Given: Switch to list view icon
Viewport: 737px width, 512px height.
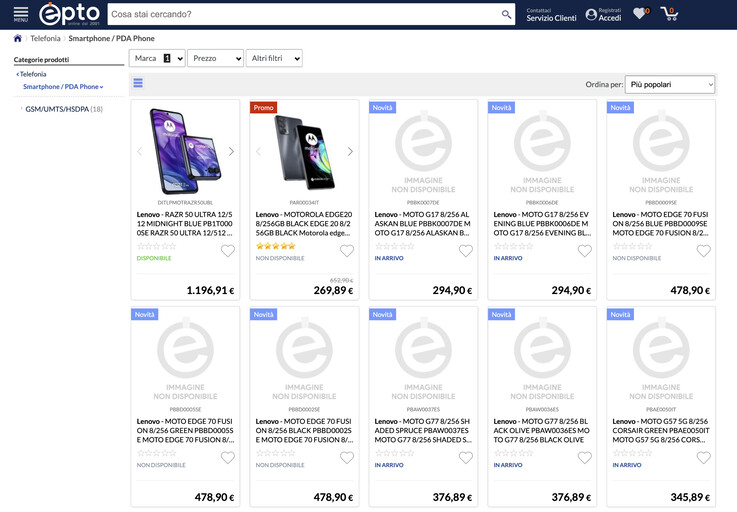Looking at the screenshot, I should point(138,84).
